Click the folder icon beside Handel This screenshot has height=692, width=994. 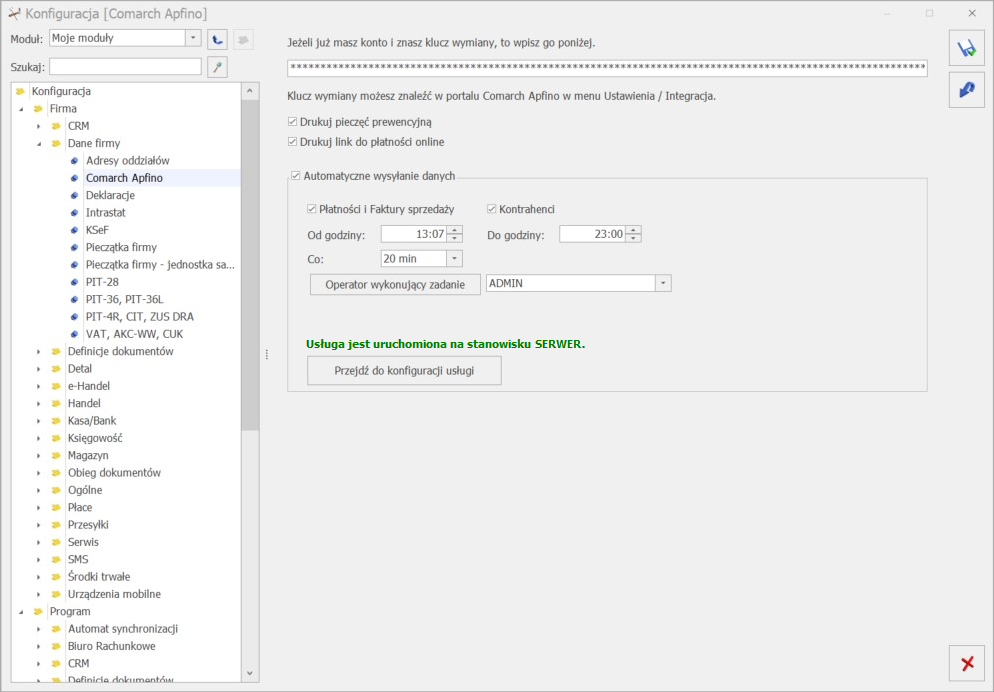tap(56, 404)
